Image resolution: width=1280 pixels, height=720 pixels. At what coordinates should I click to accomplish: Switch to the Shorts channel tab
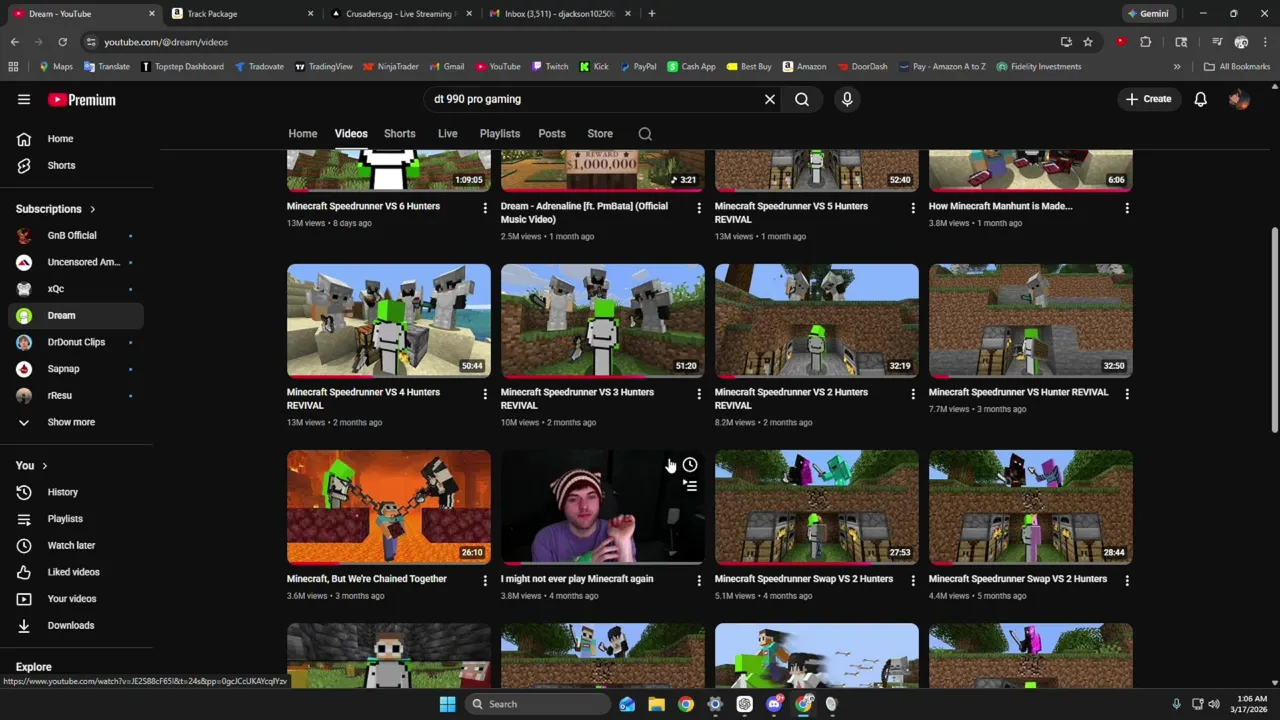(x=400, y=134)
